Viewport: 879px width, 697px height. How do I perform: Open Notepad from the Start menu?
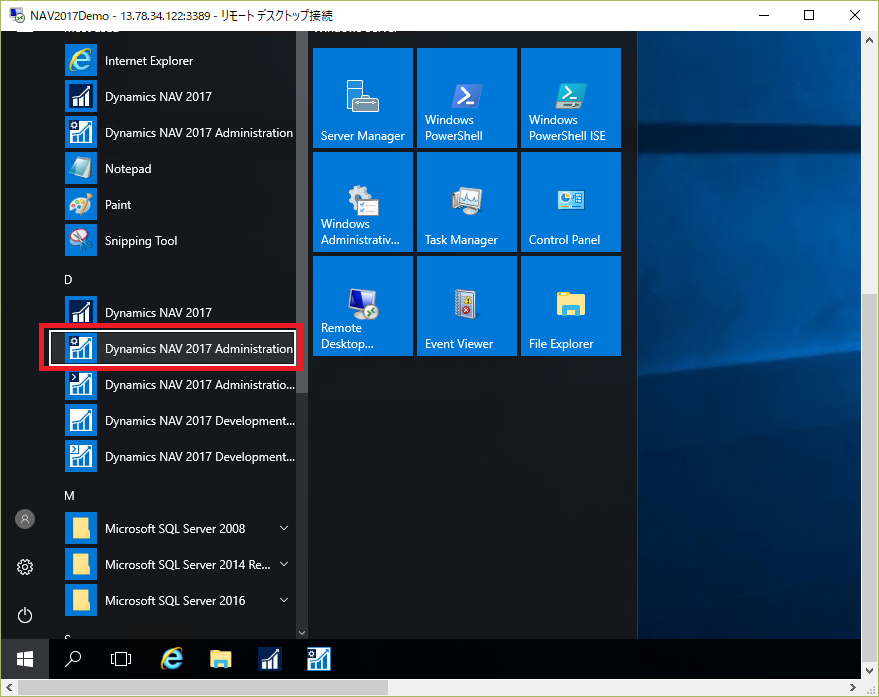179,168
